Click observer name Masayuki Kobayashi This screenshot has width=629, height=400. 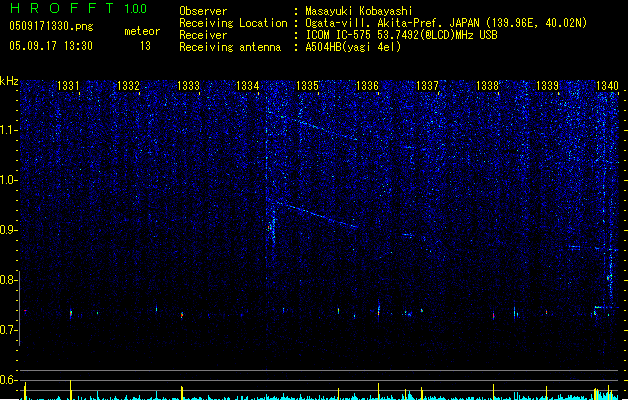click(x=359, y=11)
